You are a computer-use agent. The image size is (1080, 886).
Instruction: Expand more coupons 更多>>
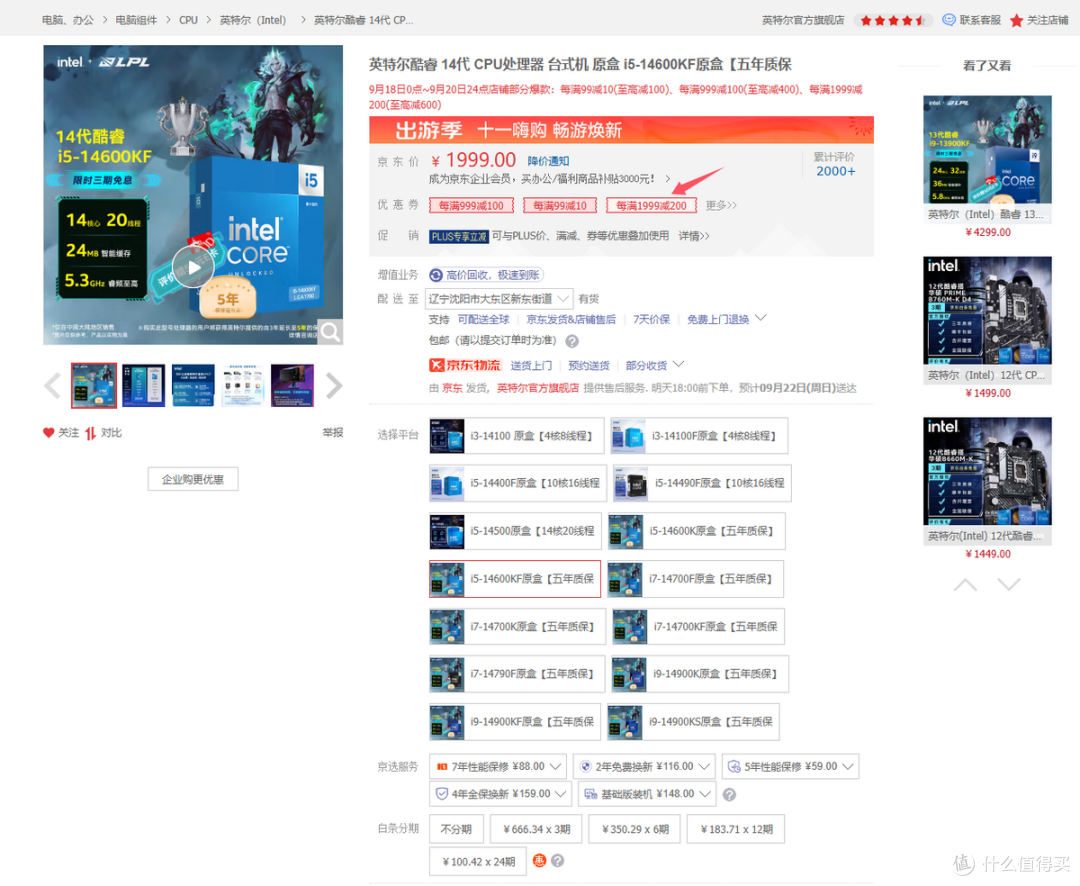click(721, 205)
